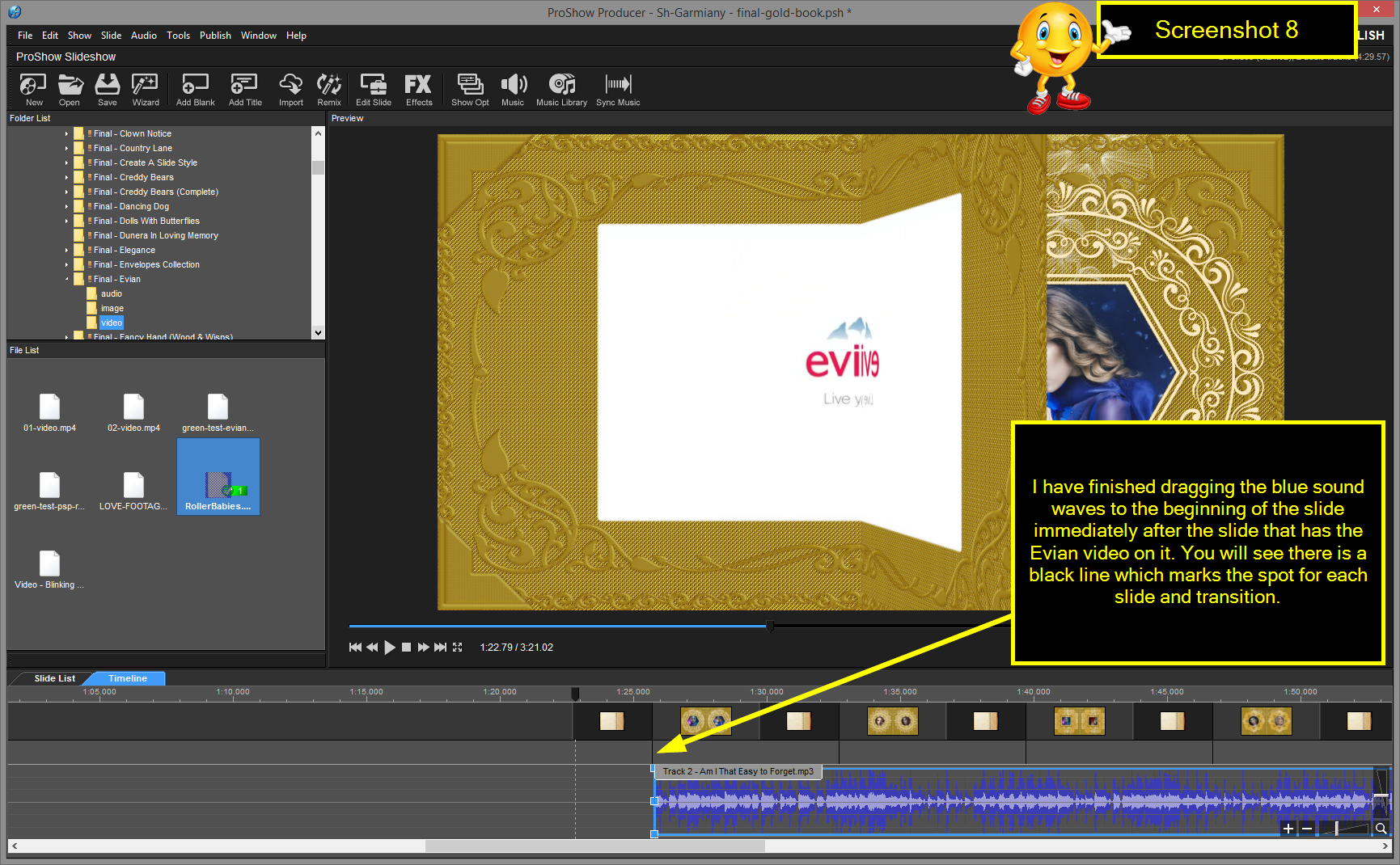Expand the Final - Elegance folder
Image resolution: width=1400 pixels, height=865 pixels.
tap(66, 251)
